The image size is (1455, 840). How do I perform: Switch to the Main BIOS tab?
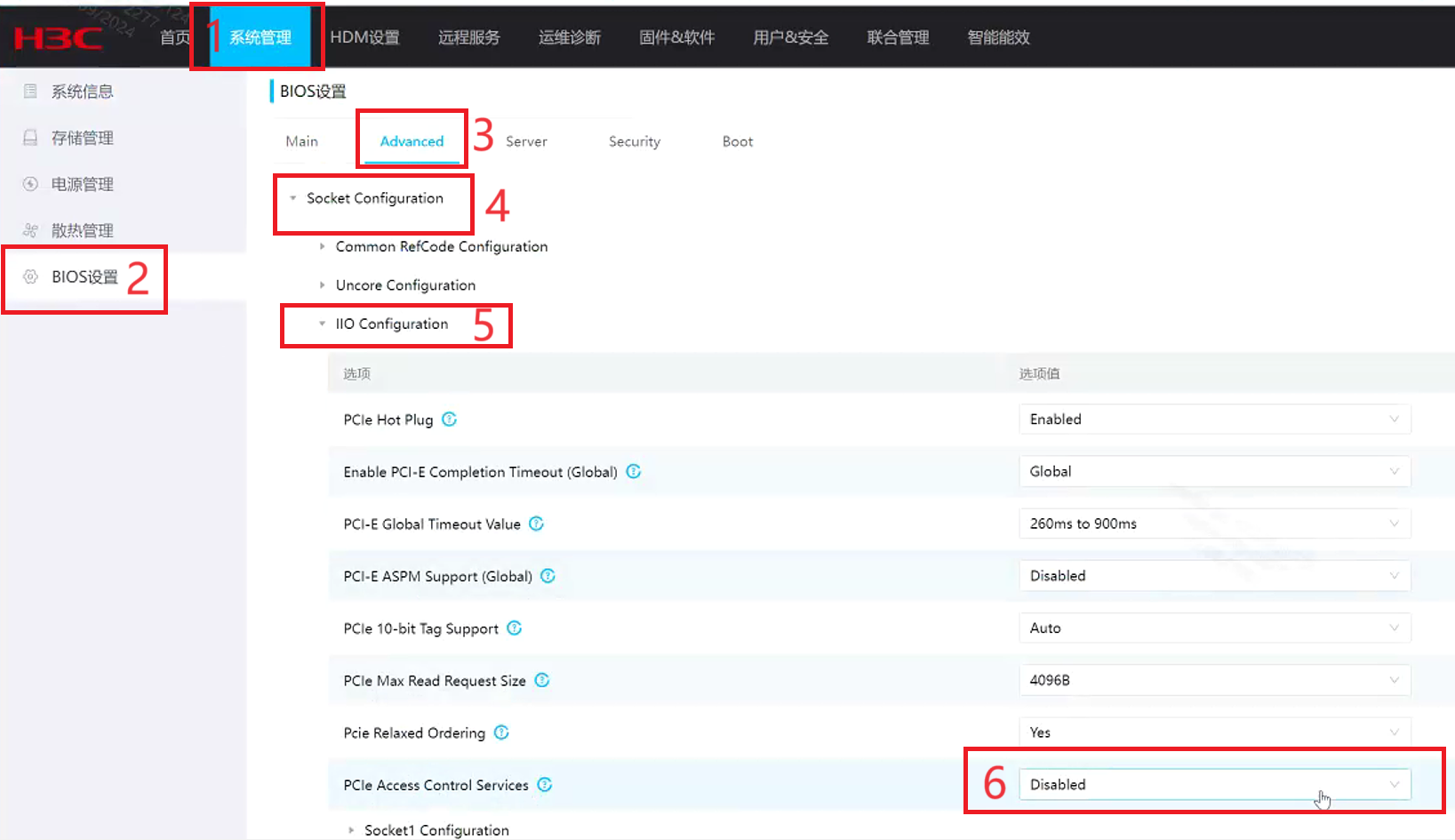pyautogui.click(x=302, y=141)
